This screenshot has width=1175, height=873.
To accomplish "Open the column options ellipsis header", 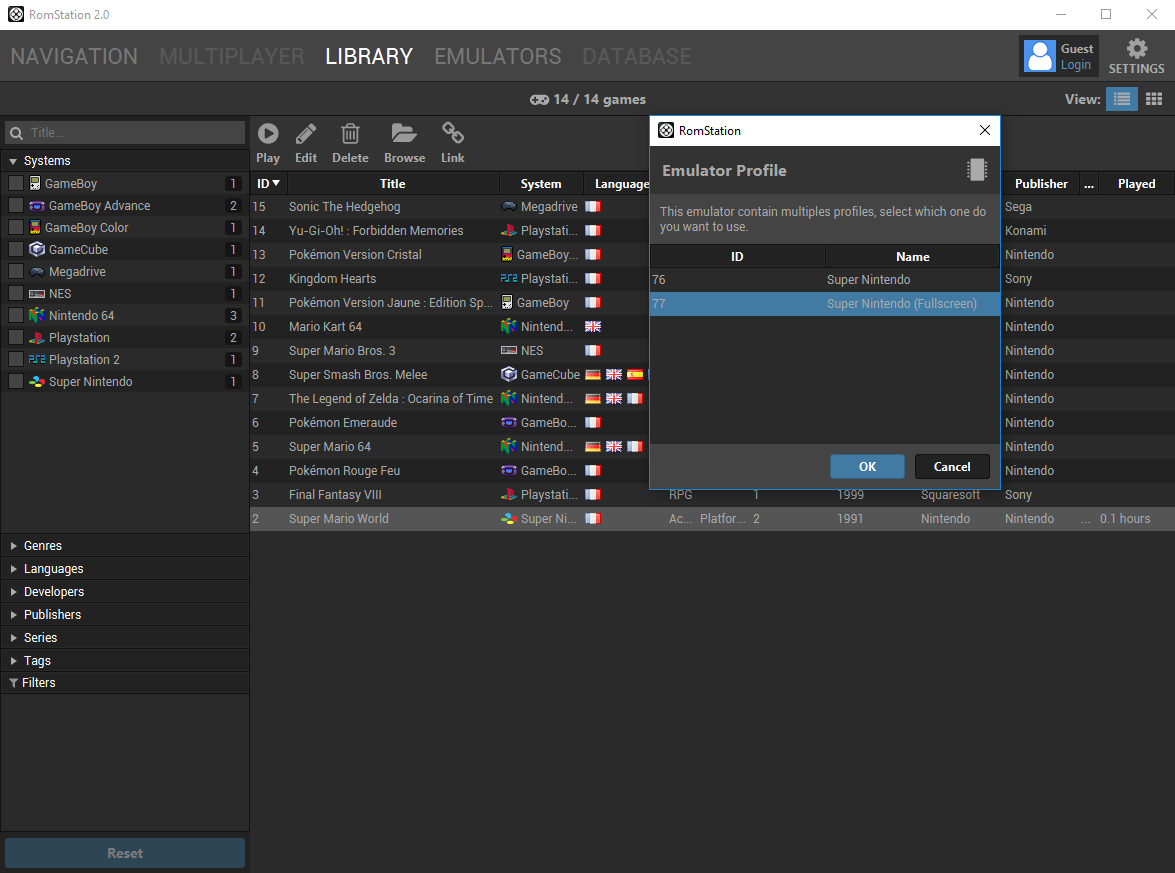I will 1089,184.
